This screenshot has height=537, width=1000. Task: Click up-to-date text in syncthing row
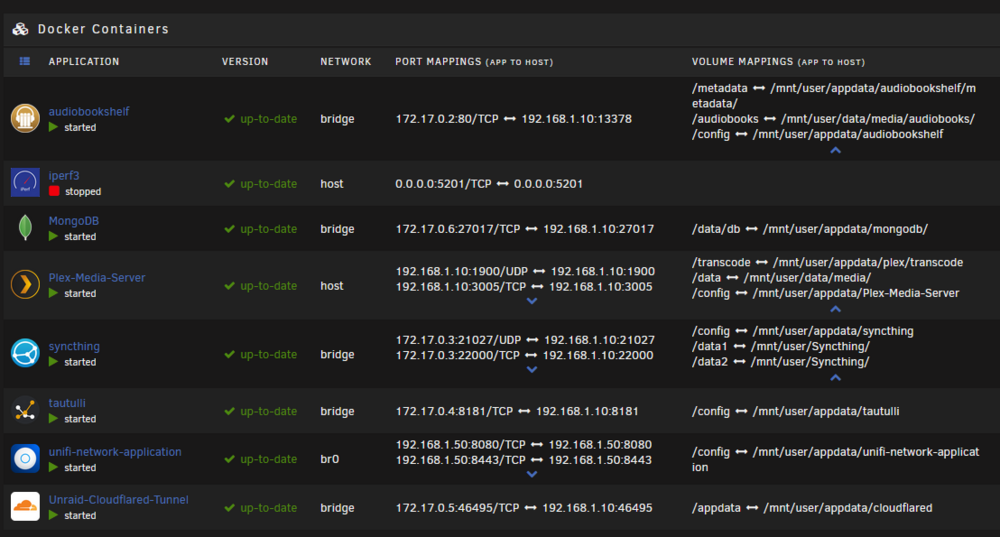pyautogui.click(x=268, y=354)
